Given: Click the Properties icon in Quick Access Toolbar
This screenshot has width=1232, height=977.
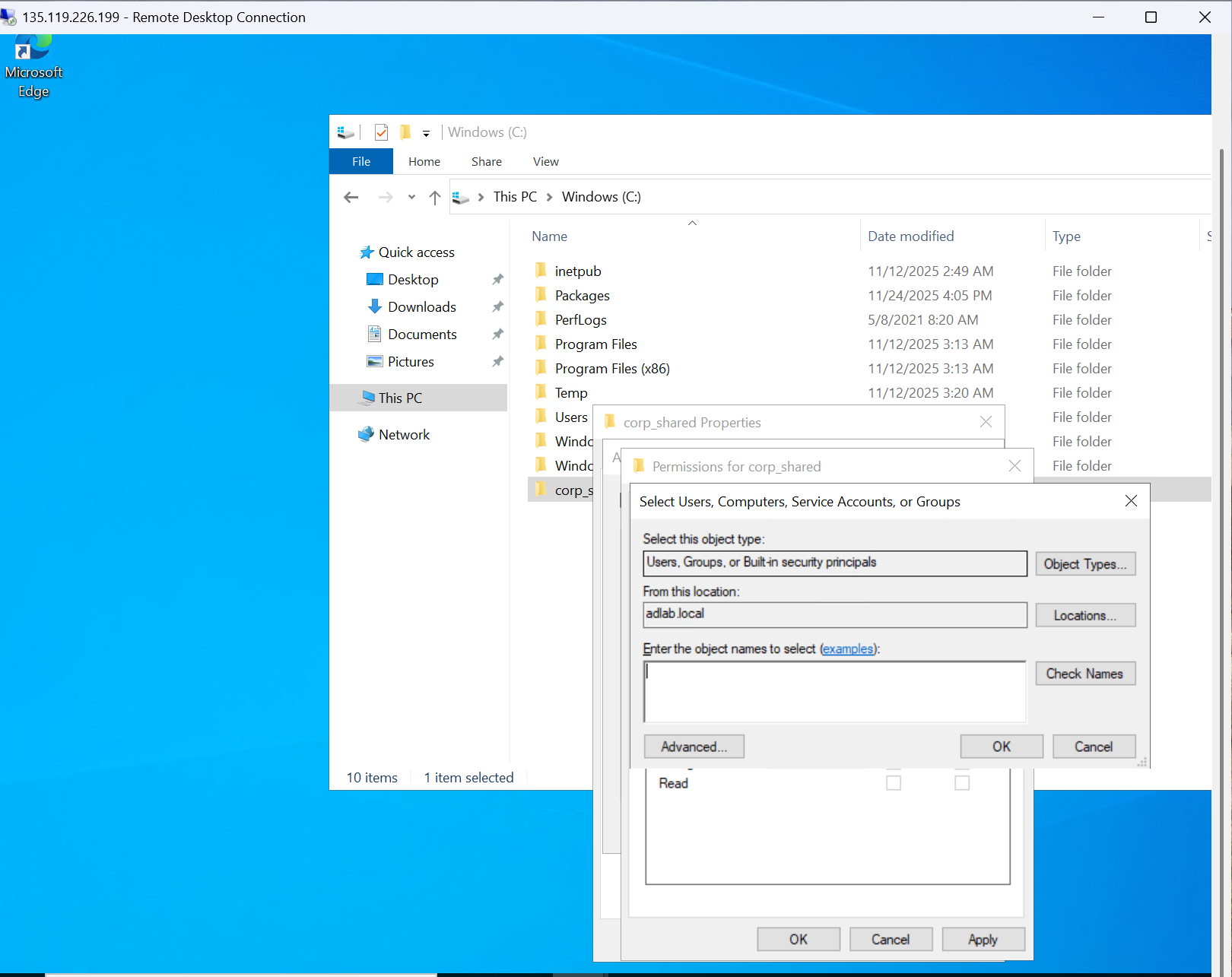Looking at the screenshot, I should coord(381,132).
